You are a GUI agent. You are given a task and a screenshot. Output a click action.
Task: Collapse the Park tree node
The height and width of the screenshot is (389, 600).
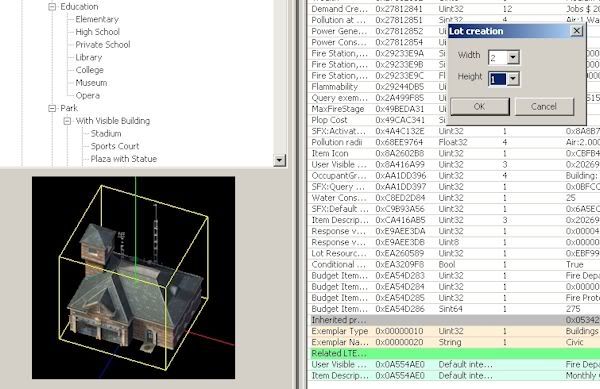point(52,109)
